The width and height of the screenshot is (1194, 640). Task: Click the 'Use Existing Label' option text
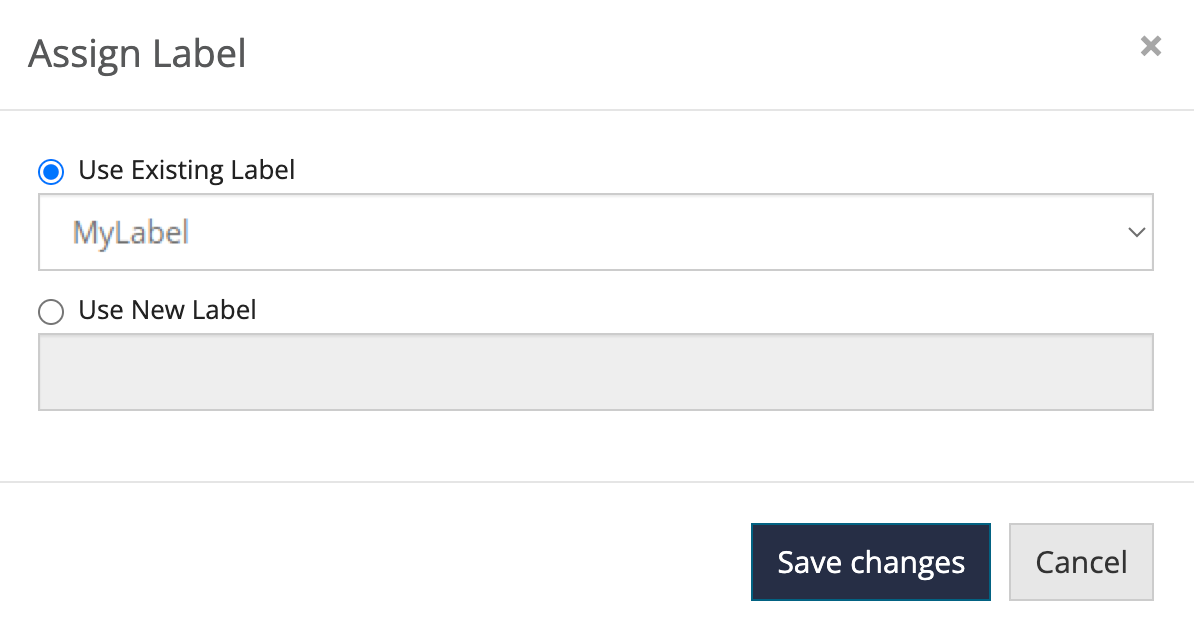tap(186, 171)
